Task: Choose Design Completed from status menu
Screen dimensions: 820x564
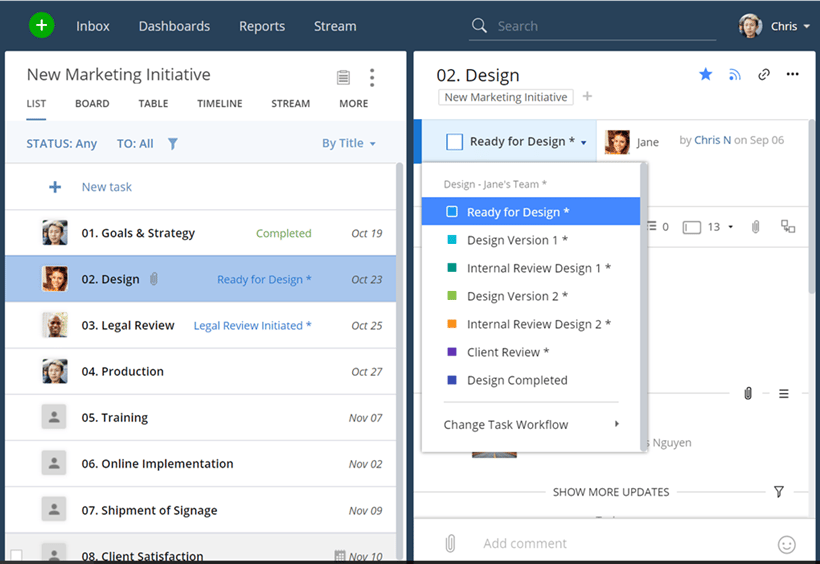Action: [516, 380]
